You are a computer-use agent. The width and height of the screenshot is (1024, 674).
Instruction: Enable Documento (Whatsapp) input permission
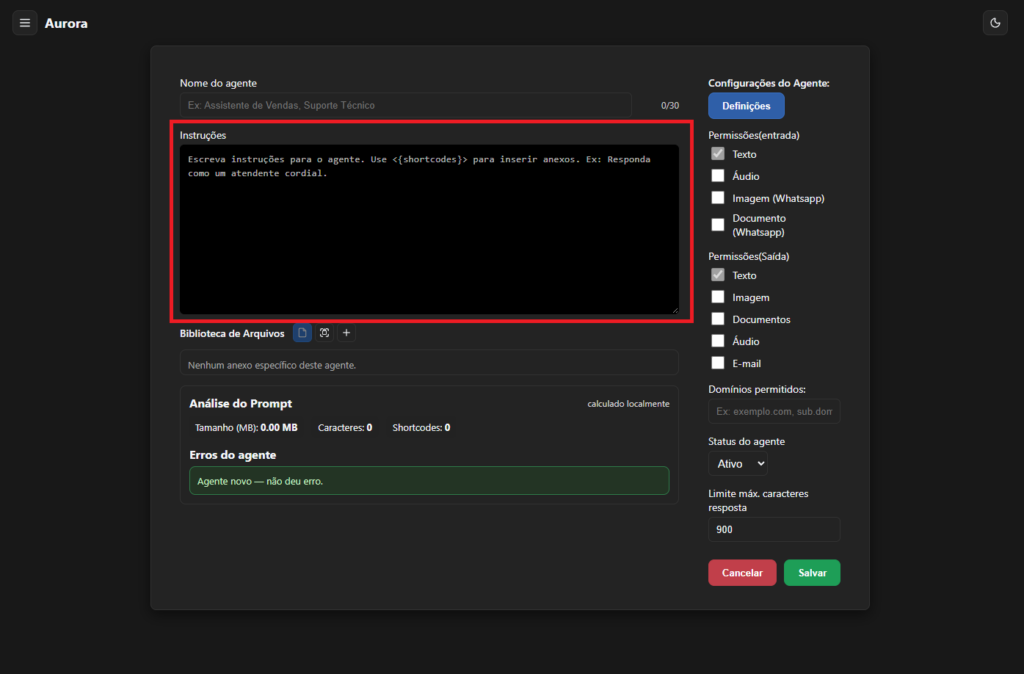point(717,225)
